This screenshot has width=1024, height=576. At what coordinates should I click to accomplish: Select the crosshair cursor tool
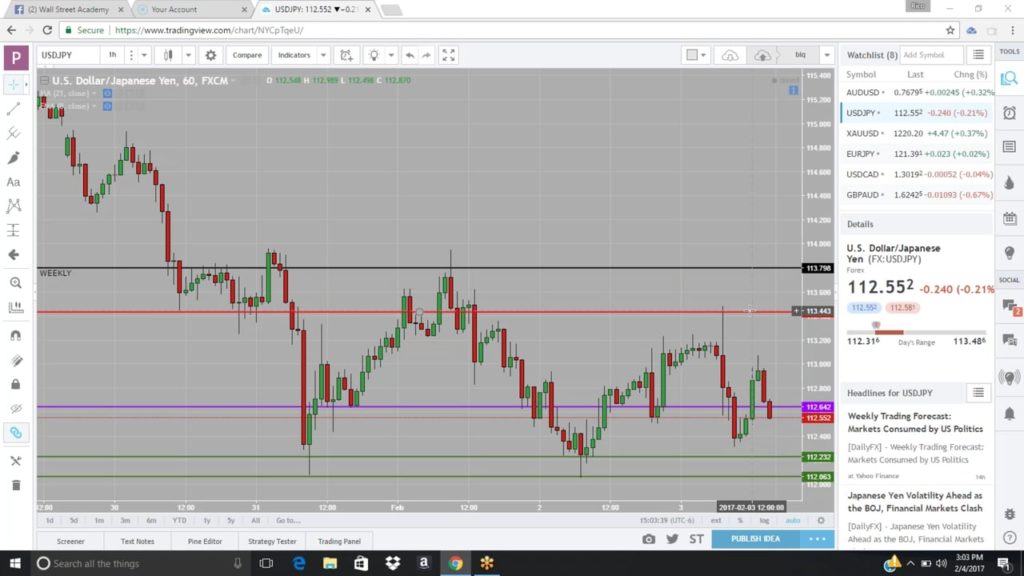click(13, 84)
